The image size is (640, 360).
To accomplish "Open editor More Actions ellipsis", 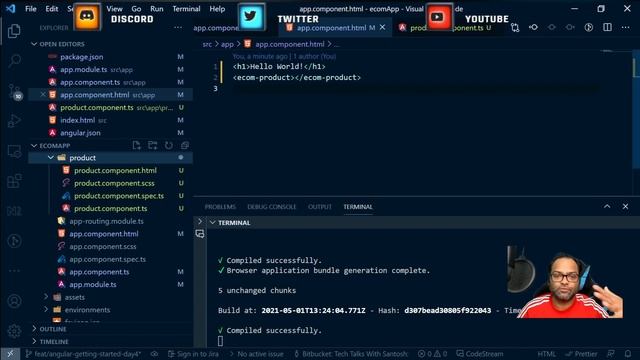I will pos(625,27).
